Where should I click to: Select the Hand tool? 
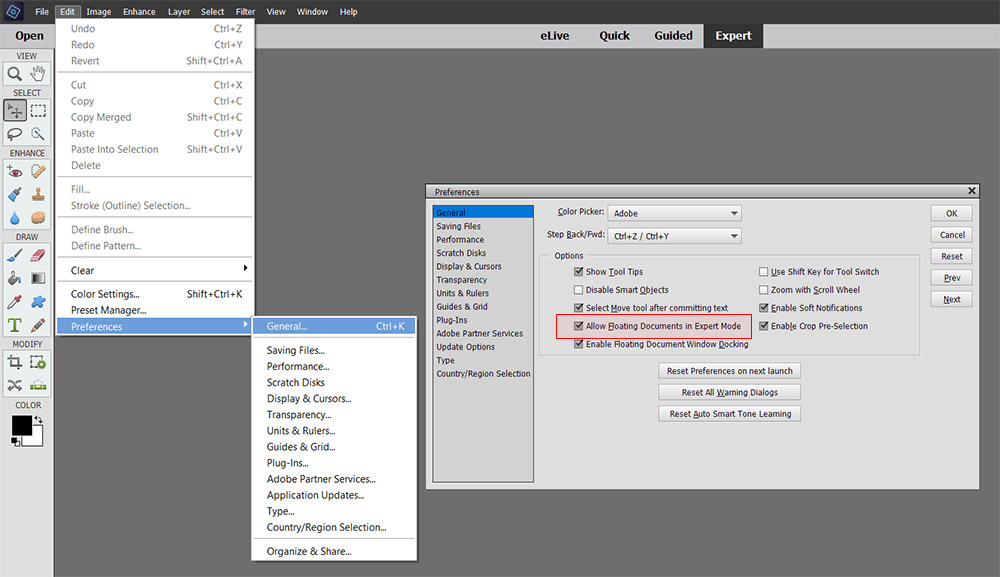click(x=38, y=74)
